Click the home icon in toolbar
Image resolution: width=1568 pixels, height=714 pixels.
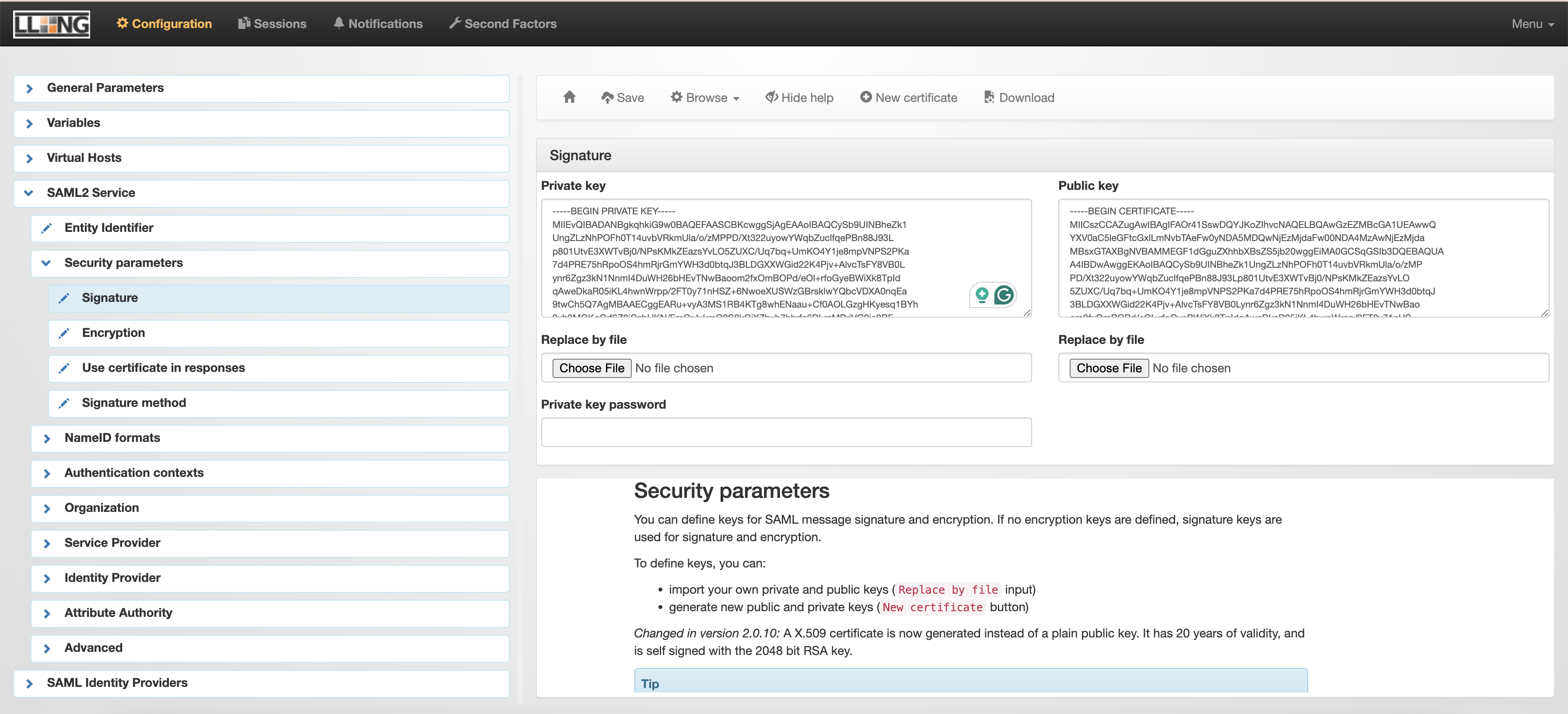click(x=569, y=98)
